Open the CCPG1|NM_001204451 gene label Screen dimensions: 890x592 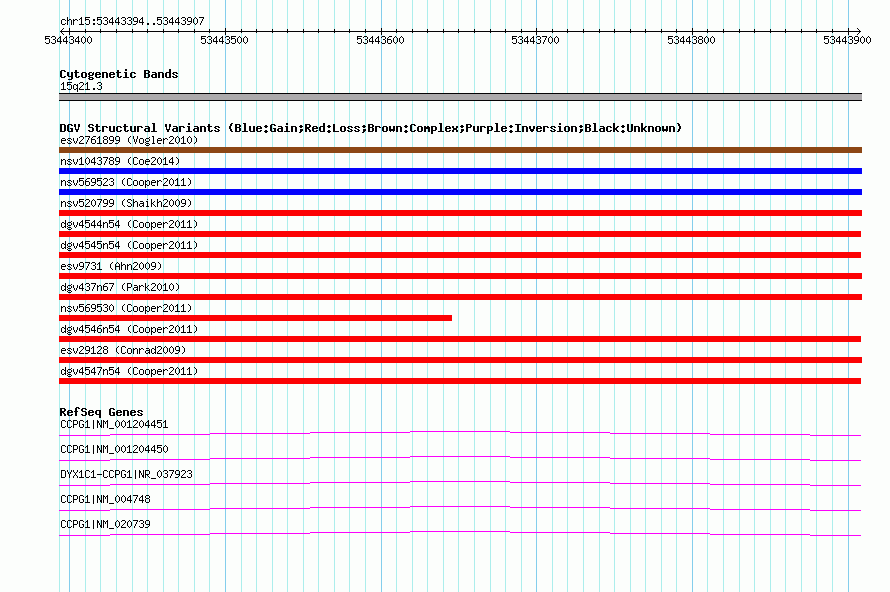114,425
